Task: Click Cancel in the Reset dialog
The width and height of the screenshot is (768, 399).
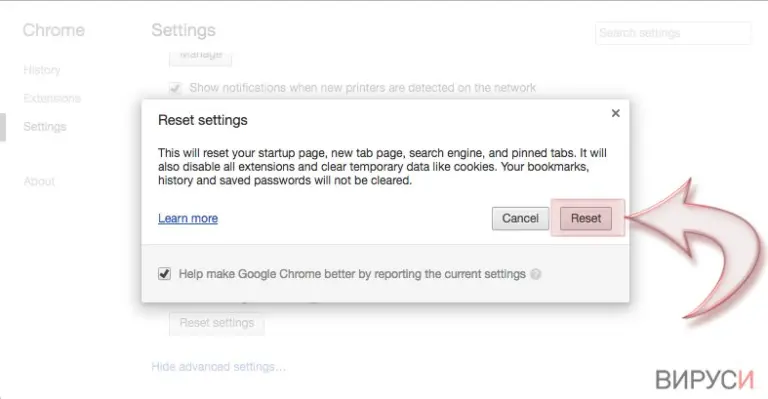Action: (x=520, y=218)
